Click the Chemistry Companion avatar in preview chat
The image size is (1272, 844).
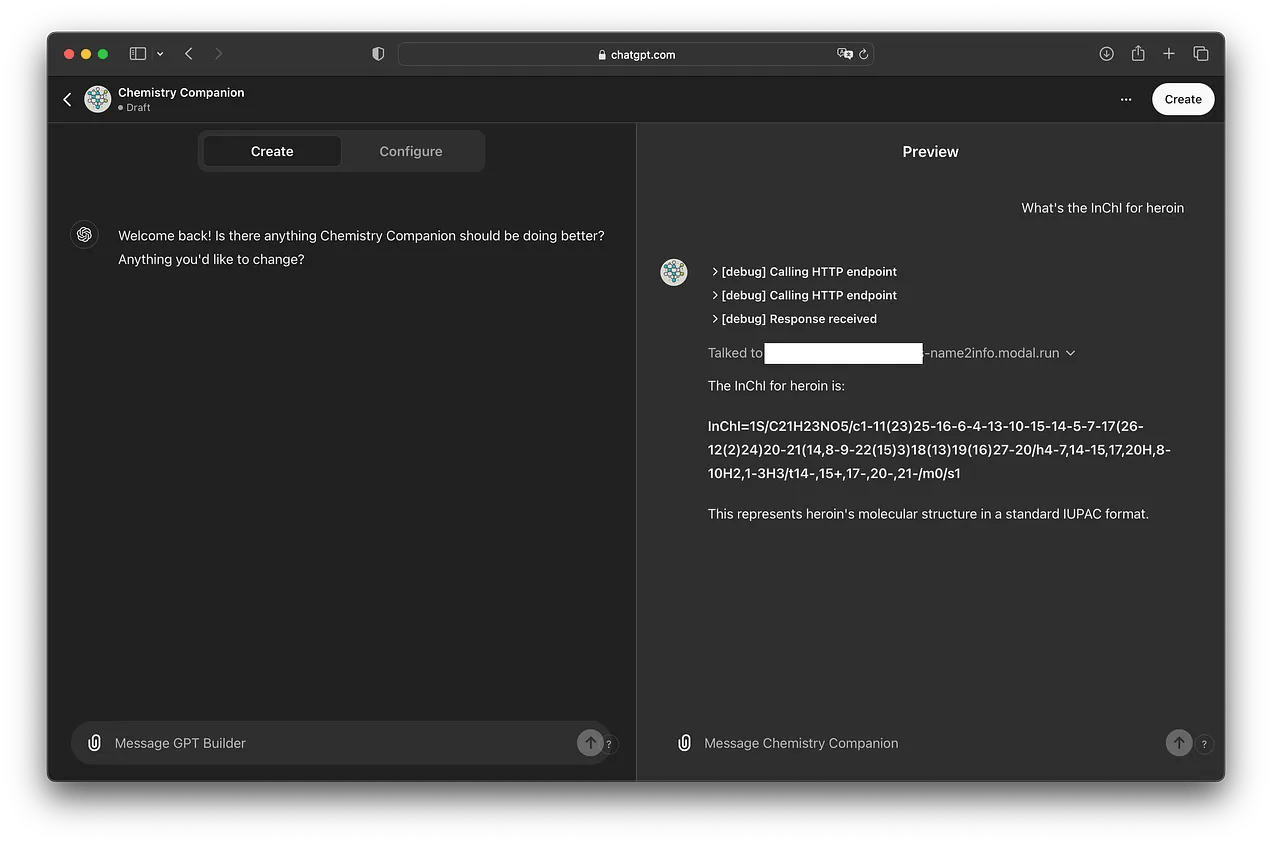pyautogui.click(x=674, y=272)
